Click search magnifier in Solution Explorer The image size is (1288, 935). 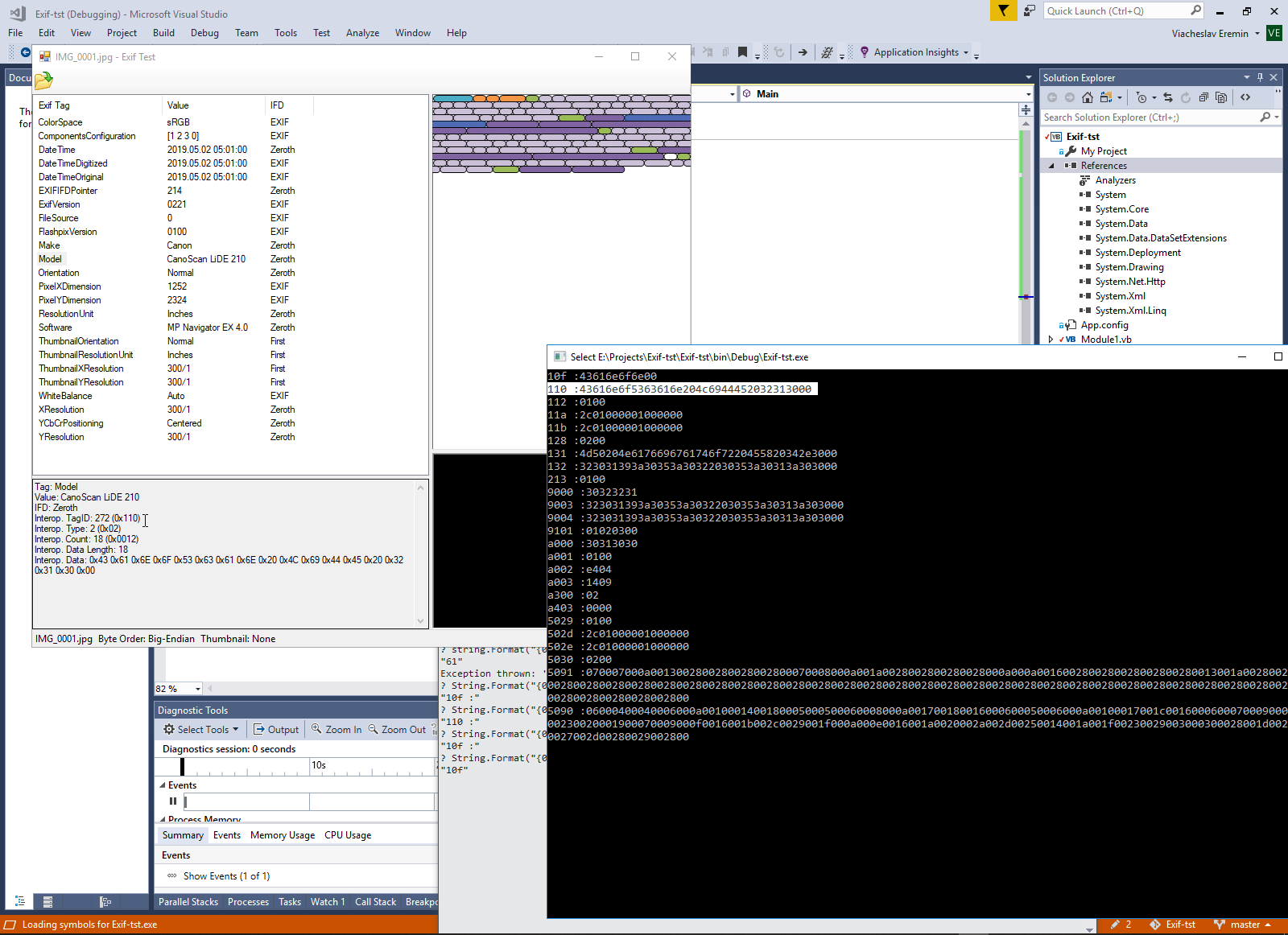click(x=1265, y=117)
